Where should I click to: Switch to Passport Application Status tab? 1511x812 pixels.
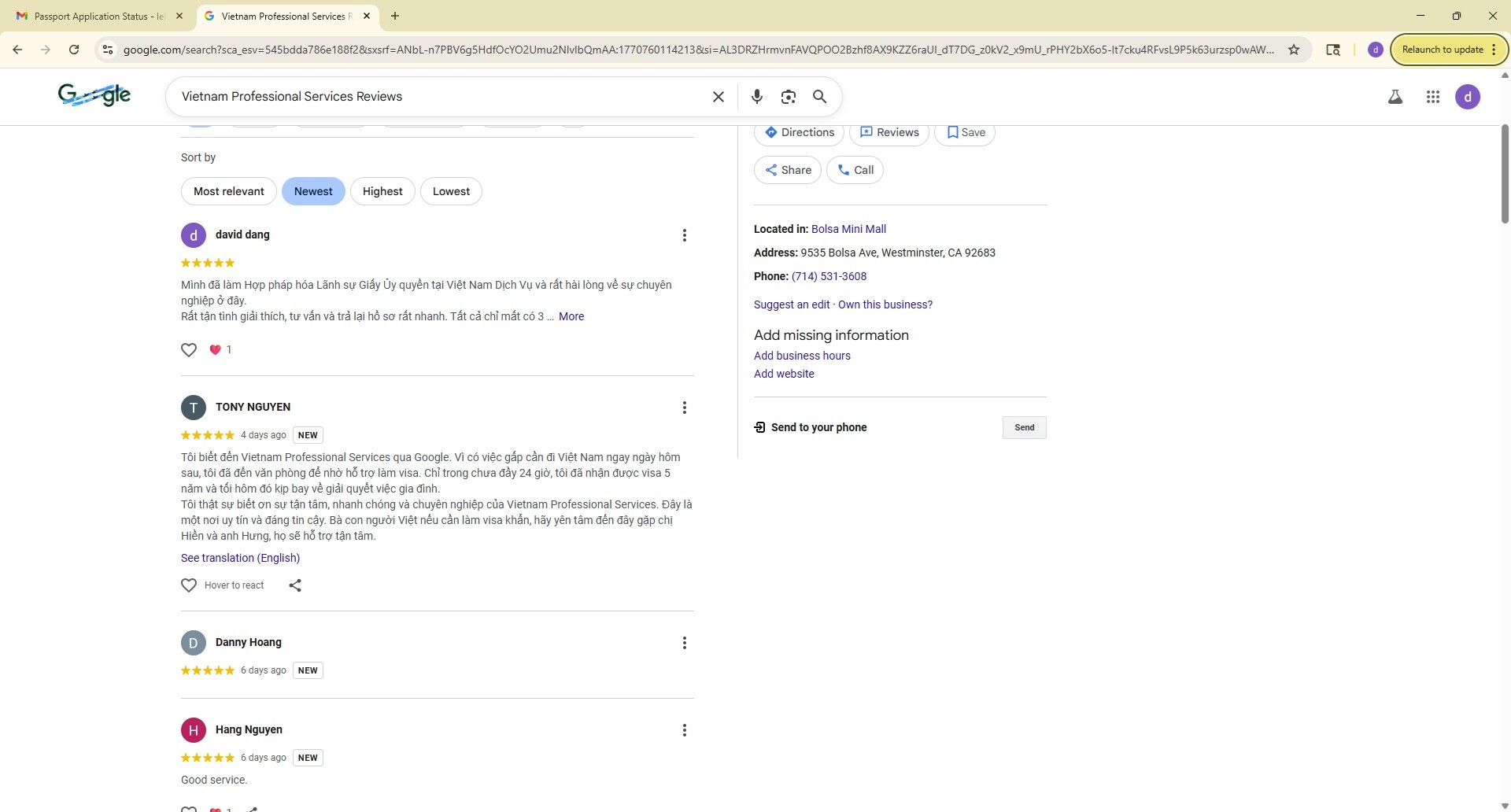pyautogui.click(x=98, y=16)
